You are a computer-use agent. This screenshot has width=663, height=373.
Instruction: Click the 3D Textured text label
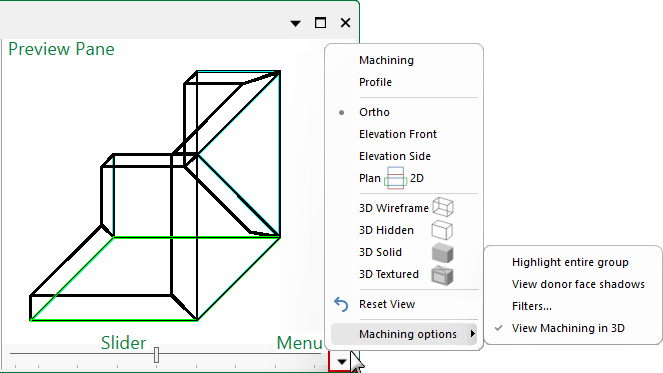click(x=389, y=274)
